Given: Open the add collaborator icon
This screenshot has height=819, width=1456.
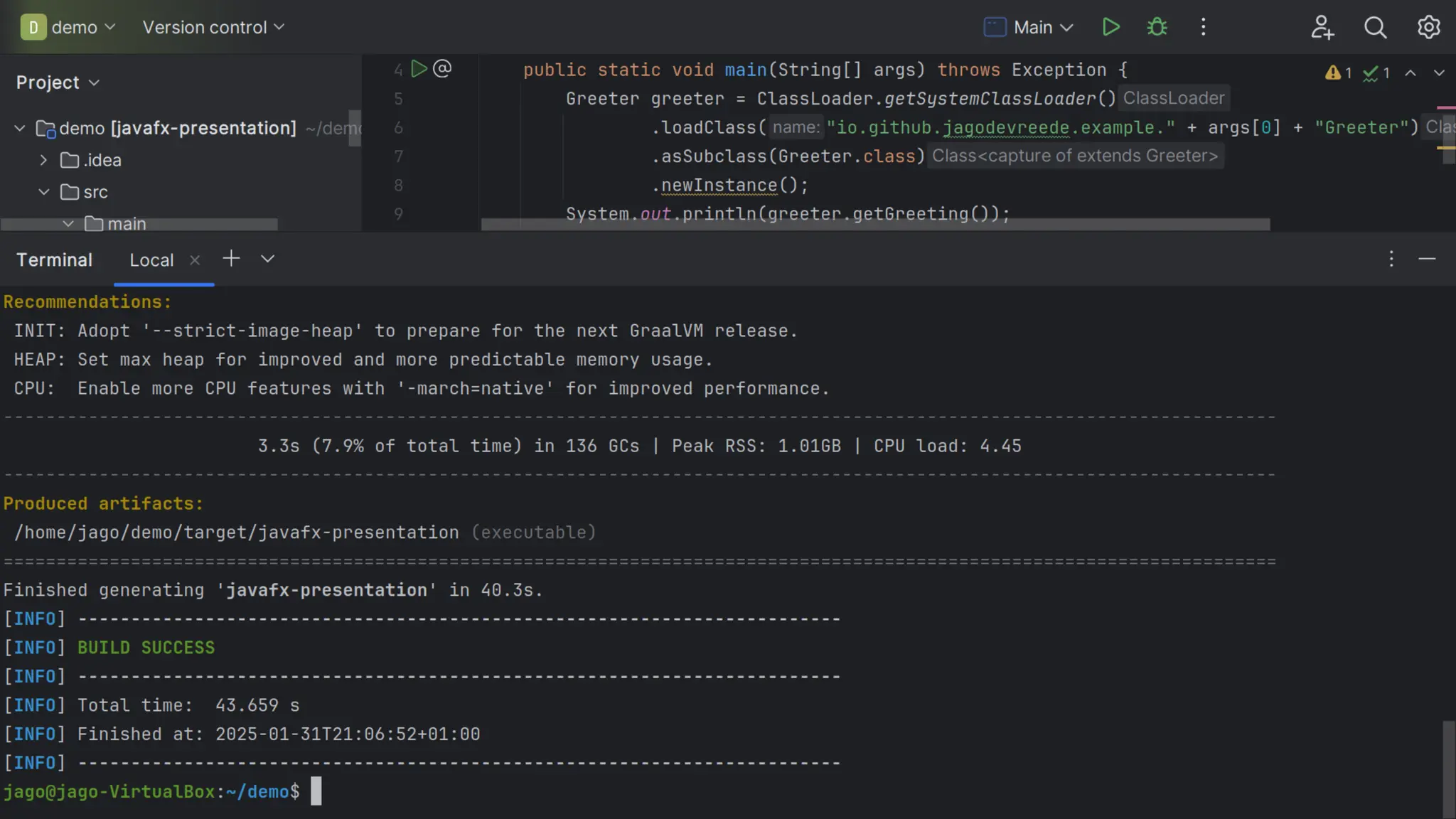Looking at the screenshot, I should coord(1322,27).
